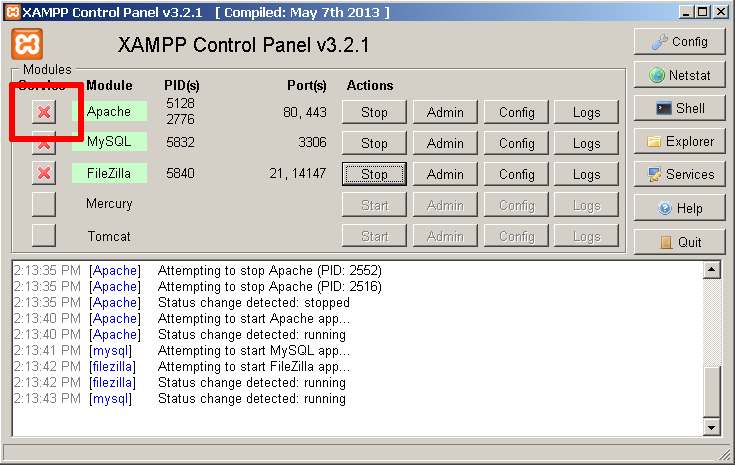Stop the Apache module
This screenshot has width=735, height=465.
(374, 112)
